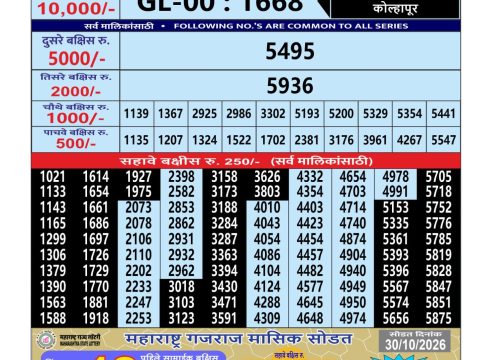480x360 pixels.
Task: Select fifth prize cell 1522
Action: pos(239,140)
